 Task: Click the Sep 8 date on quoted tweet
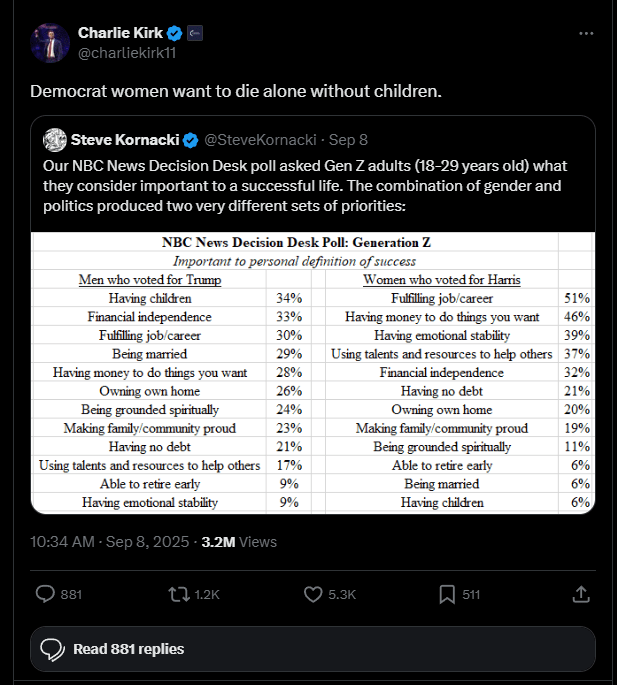[x=348, y=140]
